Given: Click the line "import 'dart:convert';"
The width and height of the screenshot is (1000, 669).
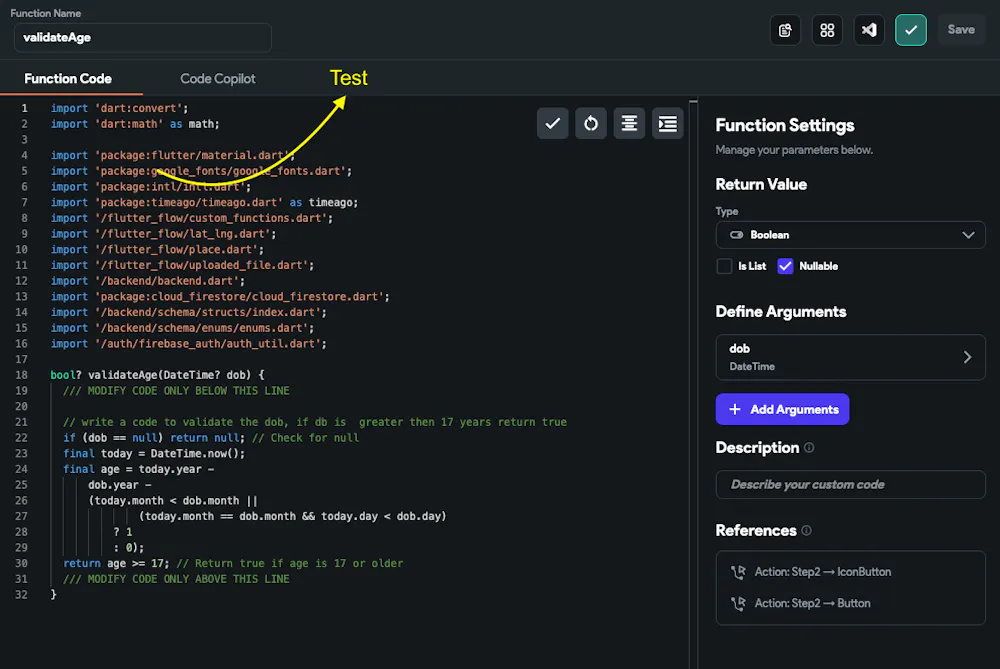Looking at the screenshot, I should coord(119,108).
